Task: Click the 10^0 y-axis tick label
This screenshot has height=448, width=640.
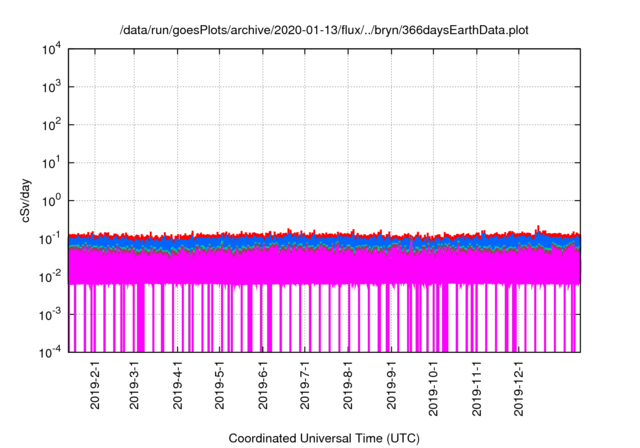Action: [52, 201]
